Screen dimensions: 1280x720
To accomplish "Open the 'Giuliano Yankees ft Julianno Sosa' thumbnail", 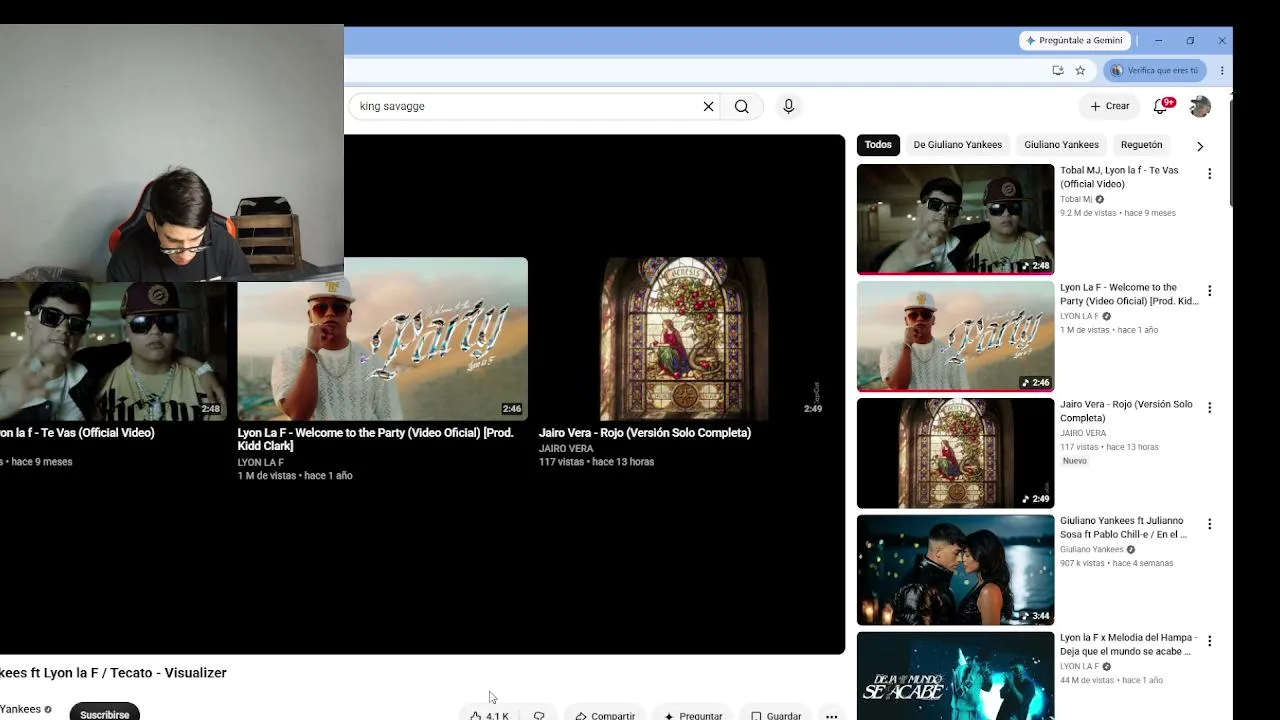I will click(x=955, y=570).
